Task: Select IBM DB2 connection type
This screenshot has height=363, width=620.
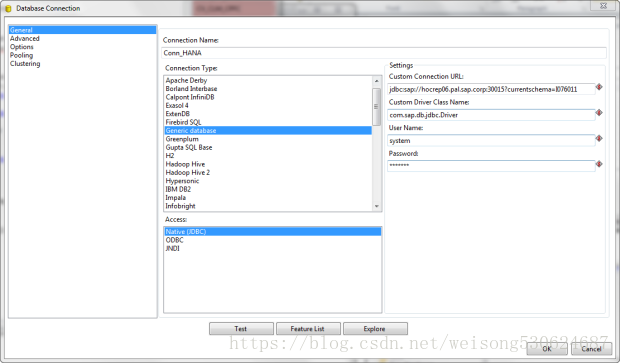Action: pos(268,189)
